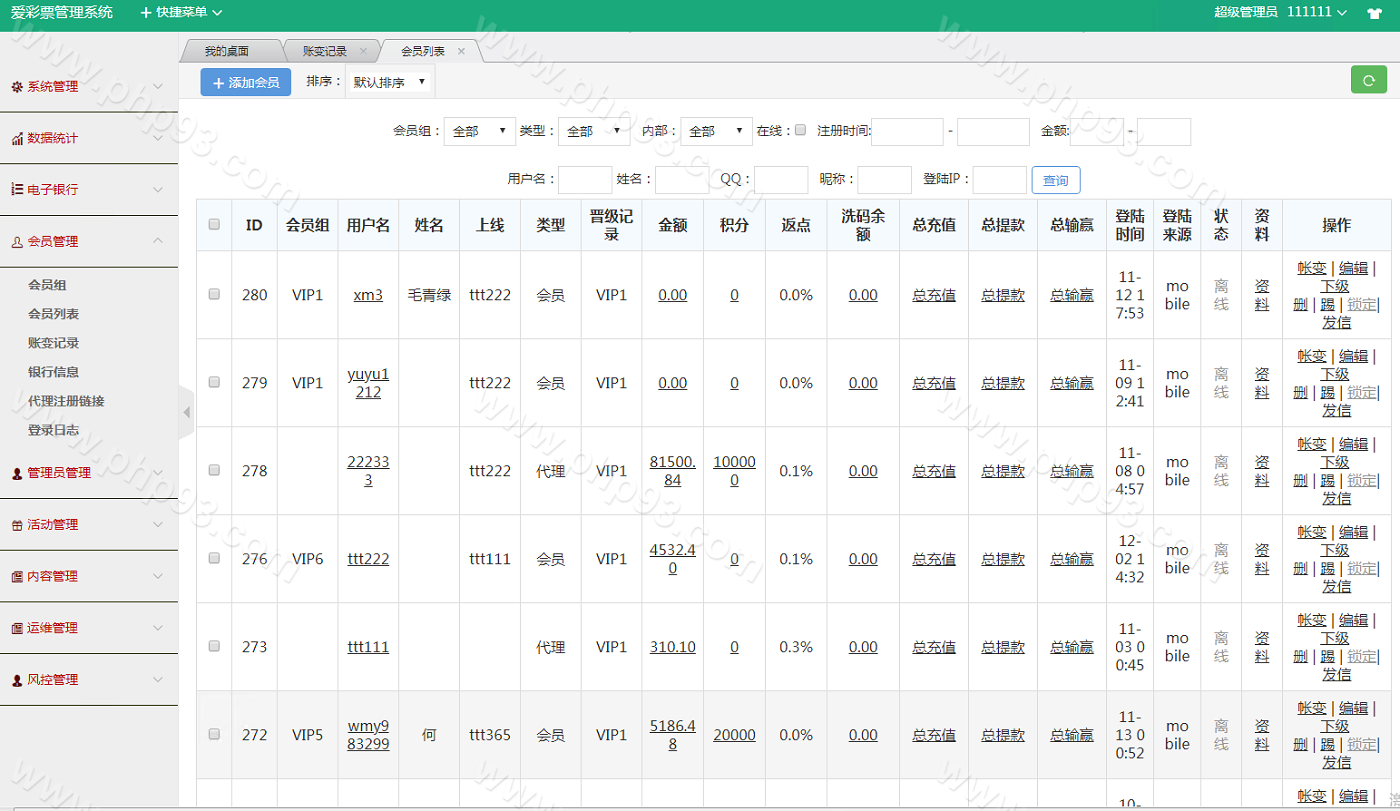
Task: Click the 电子银行 list icon in sidebar
Action: point(17,189)
